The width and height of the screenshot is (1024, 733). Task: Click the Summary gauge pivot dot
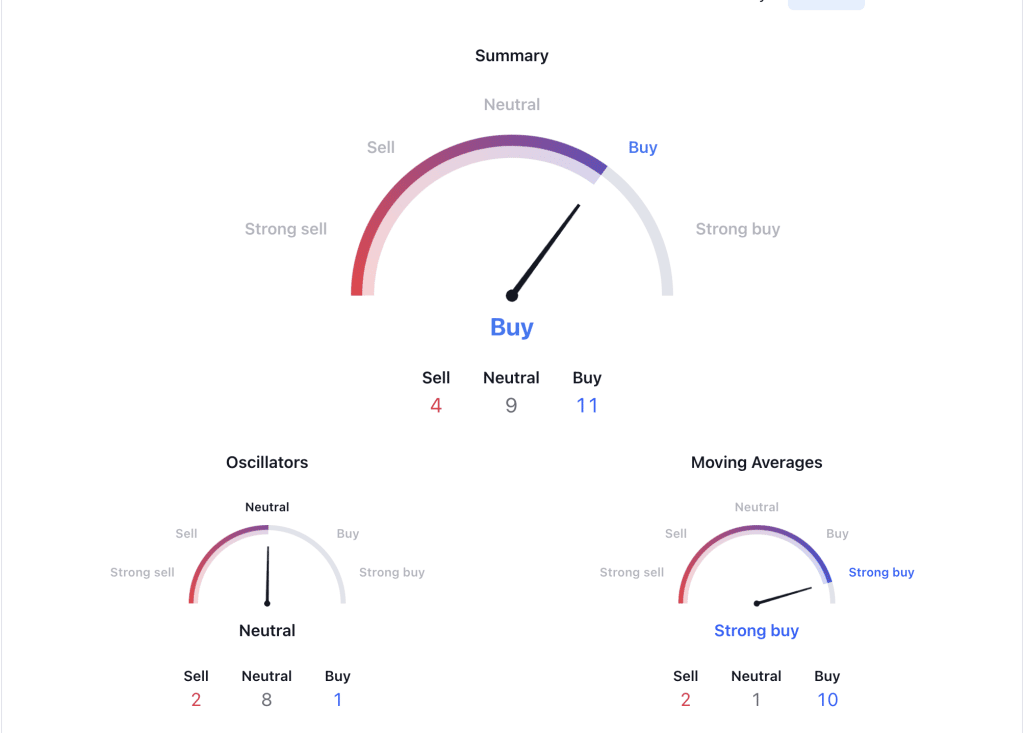tap(512, 296)
